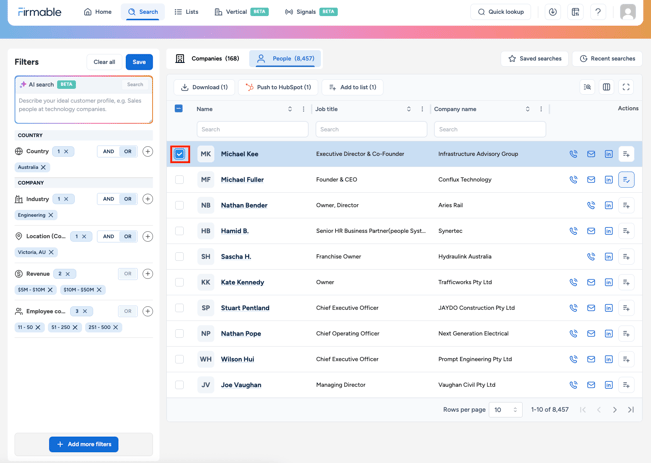The height and width of the screenshot is (463, 651).
Task: Set Industry filter logic to OR
Action: pos(128,199)
